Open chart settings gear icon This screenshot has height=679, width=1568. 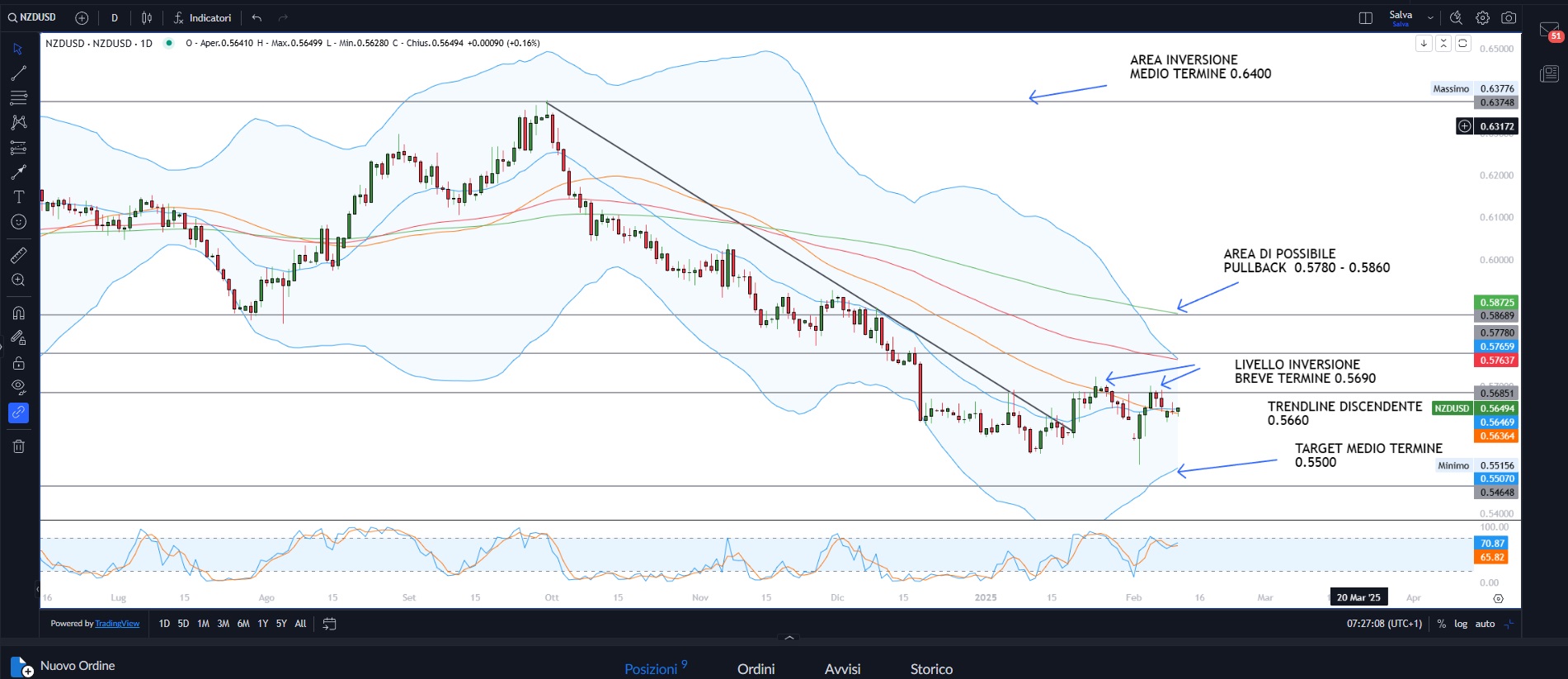tap(1482, 18)
